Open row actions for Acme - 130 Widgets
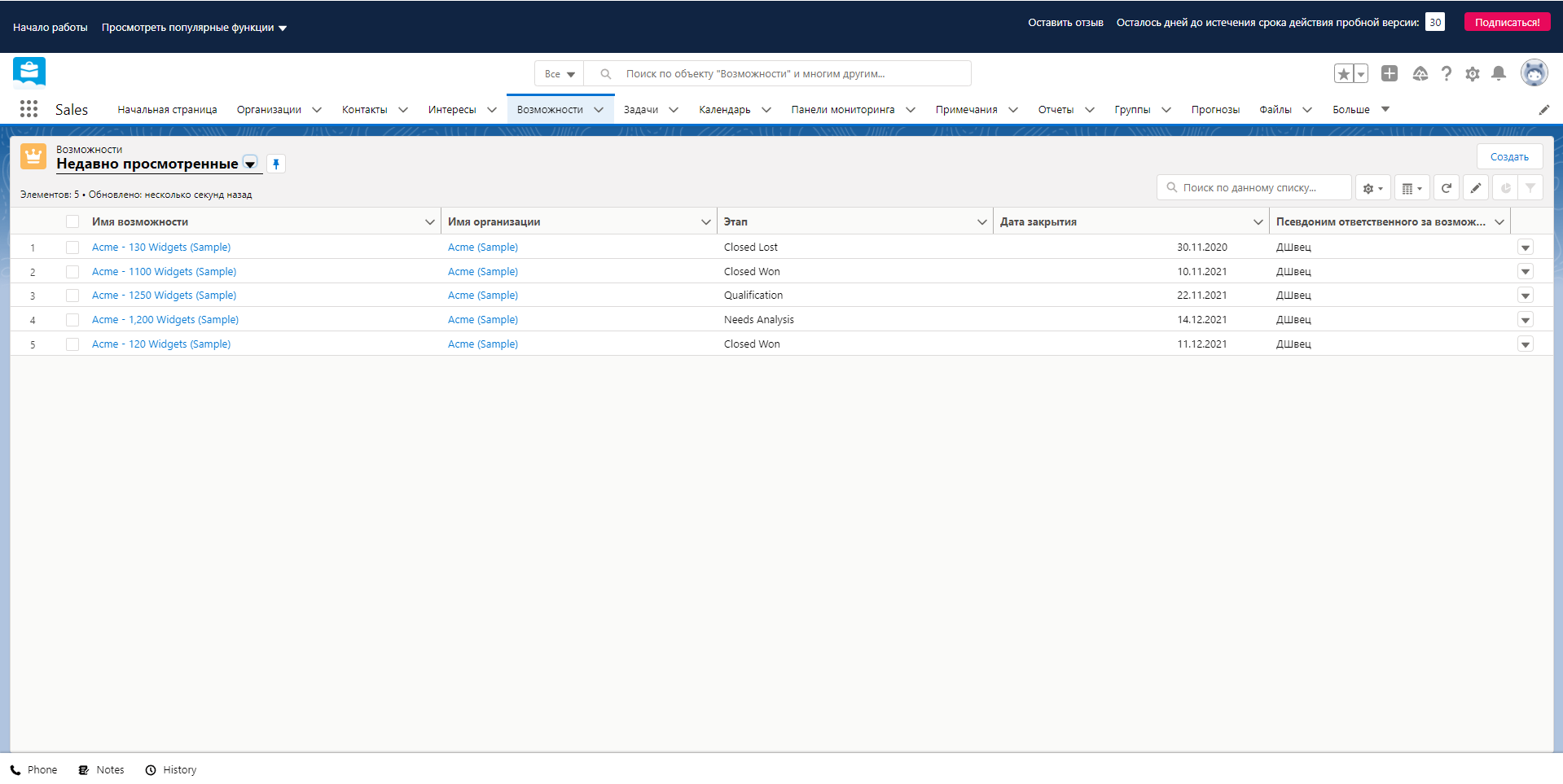The width and height of the screenshot is (1563, 784). pos(1526,247)
